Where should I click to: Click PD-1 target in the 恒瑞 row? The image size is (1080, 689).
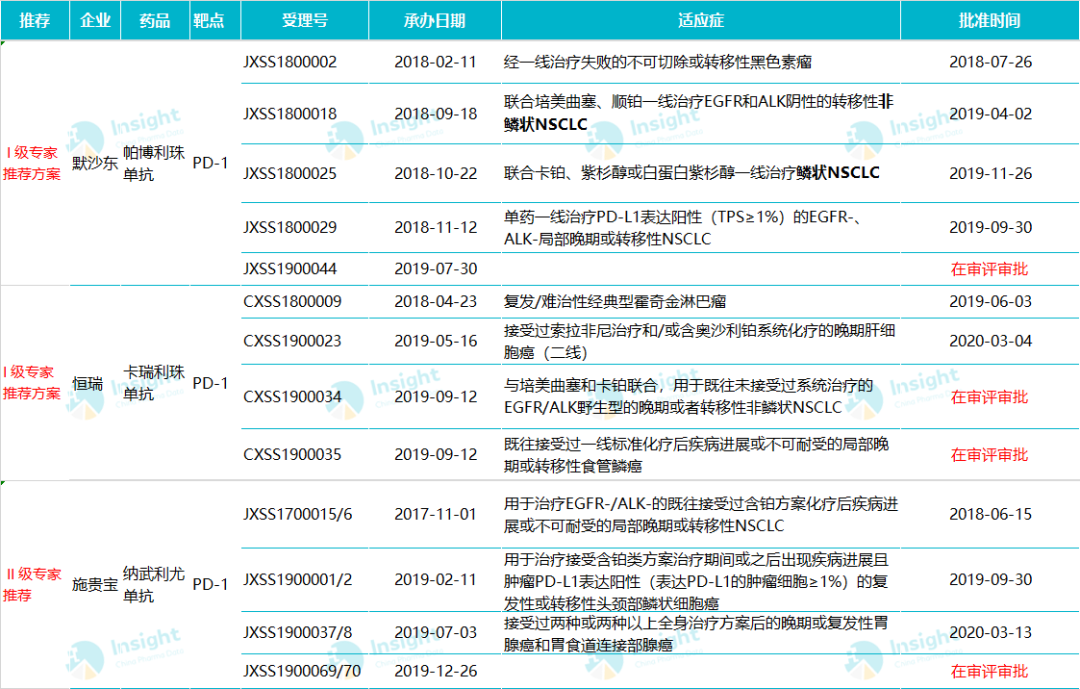(x=210, y=384)
